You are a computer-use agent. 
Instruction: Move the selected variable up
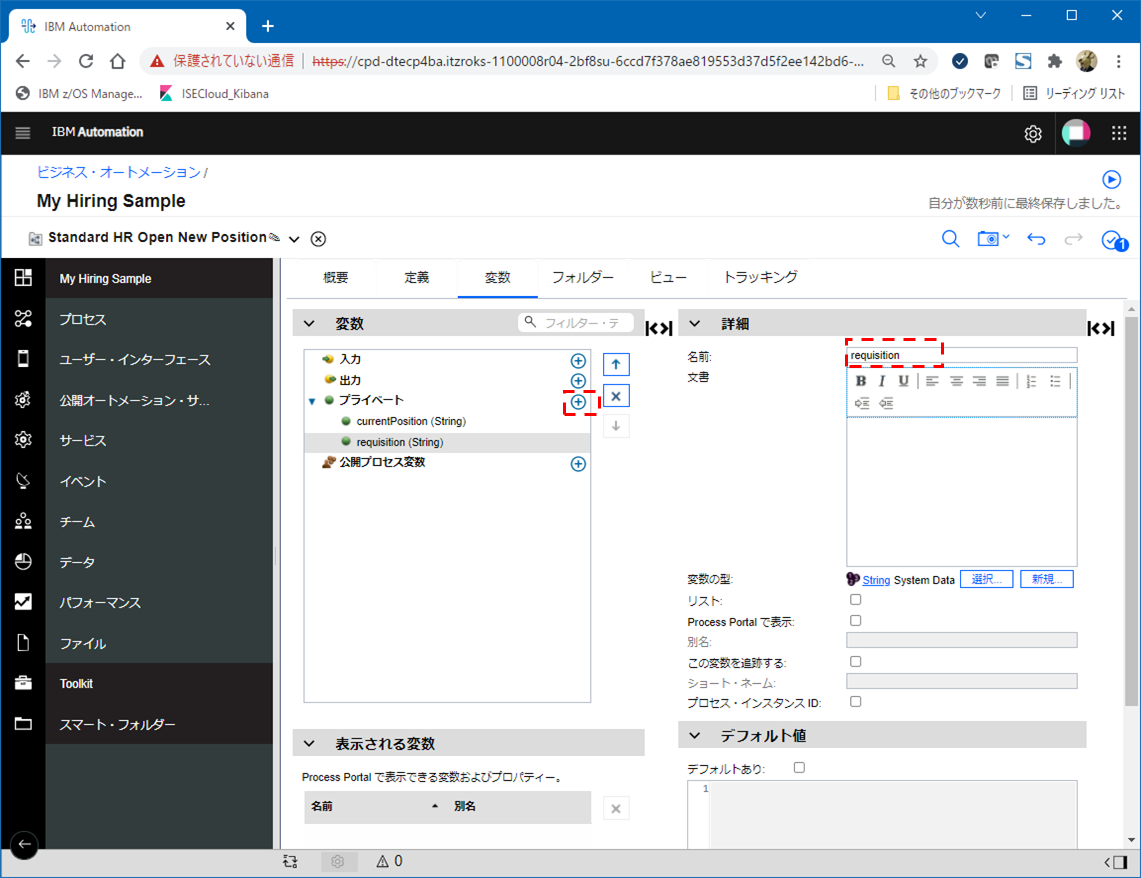616,364
